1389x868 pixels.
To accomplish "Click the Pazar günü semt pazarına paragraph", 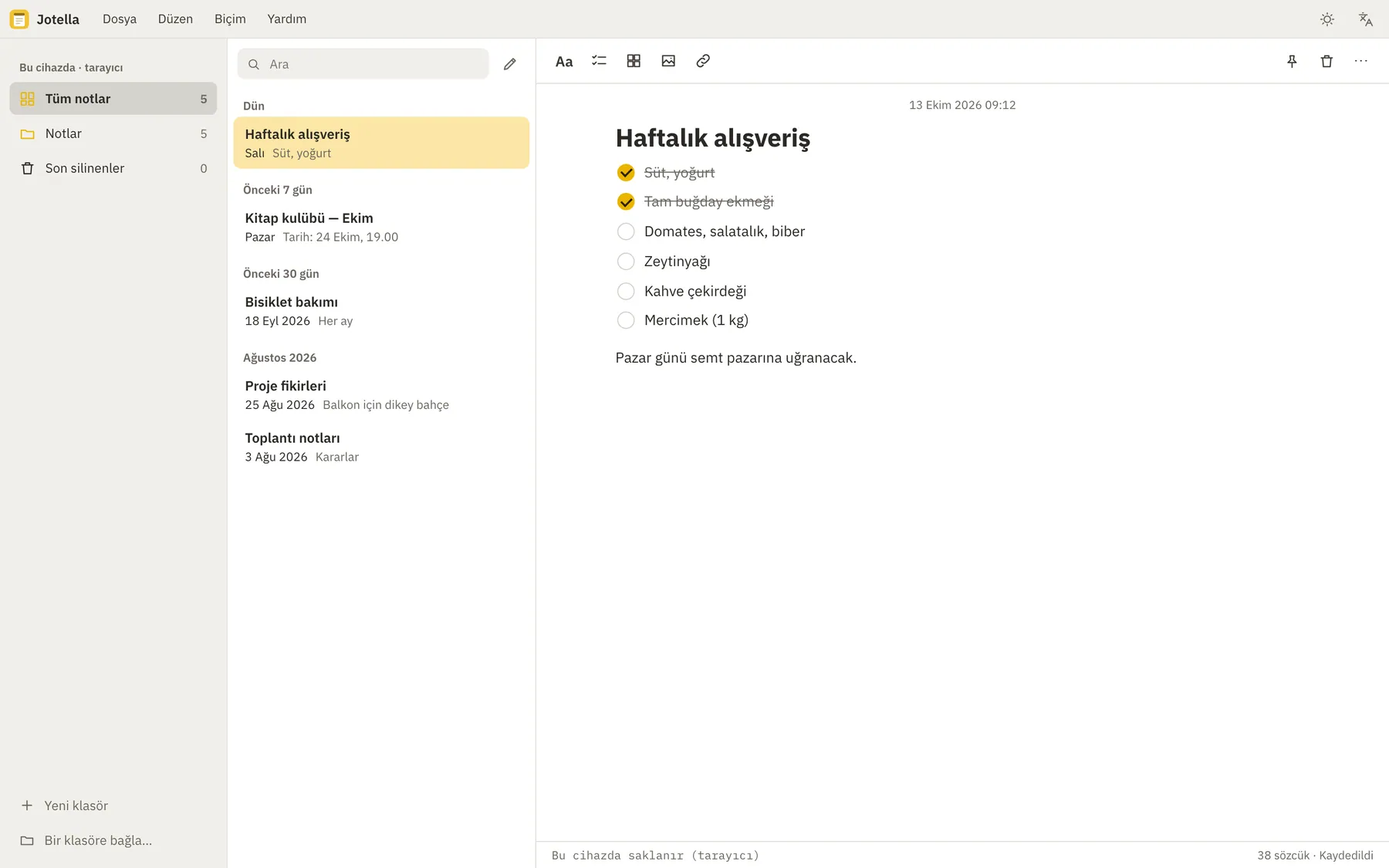I will (736, 358).
